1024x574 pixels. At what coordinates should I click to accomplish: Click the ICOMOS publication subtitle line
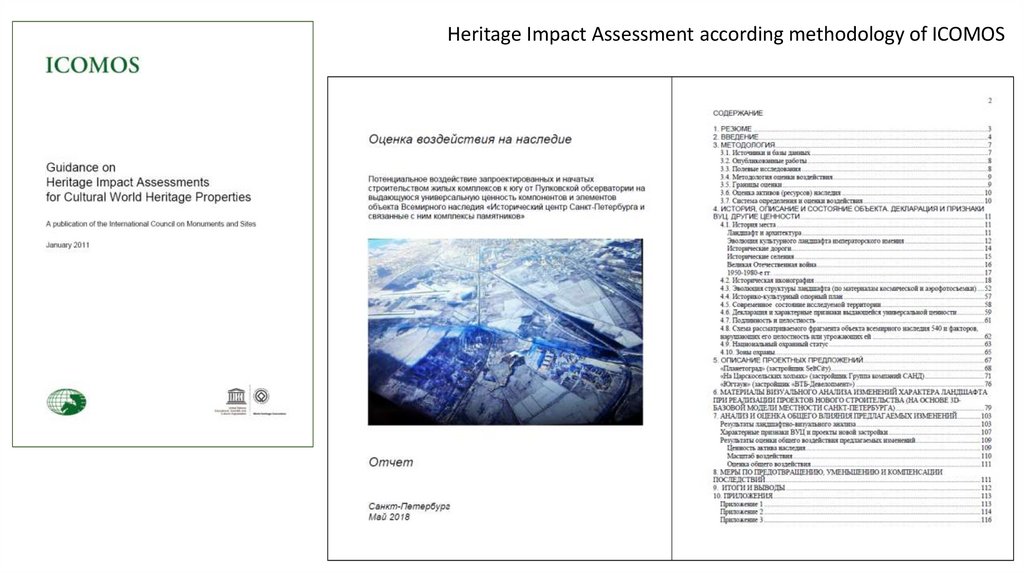(x=151, y=224)
